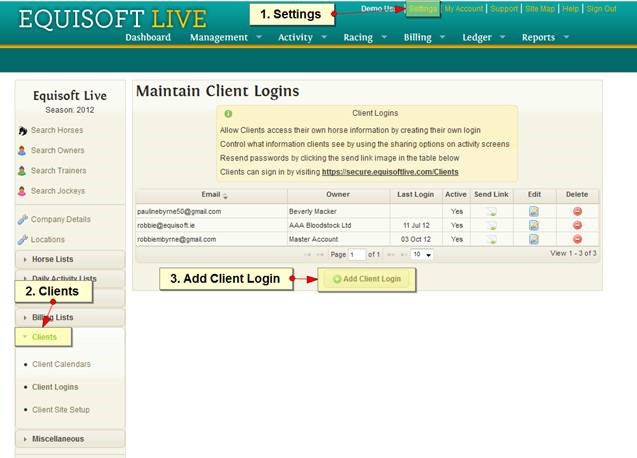The image size is (637, 458).
Task: Collapse the Clients section
Action: 43,337
